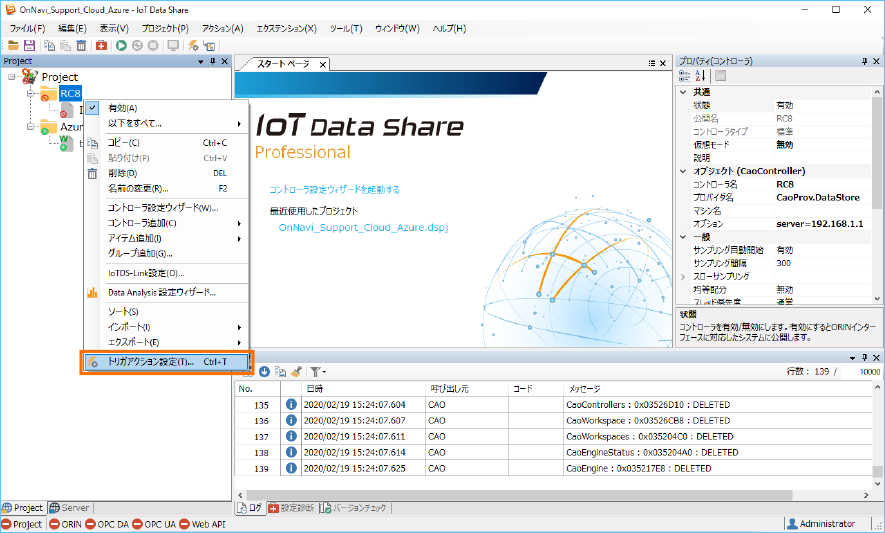Click コントローラ設定ウィザードを起動する link

pos(334,189)
